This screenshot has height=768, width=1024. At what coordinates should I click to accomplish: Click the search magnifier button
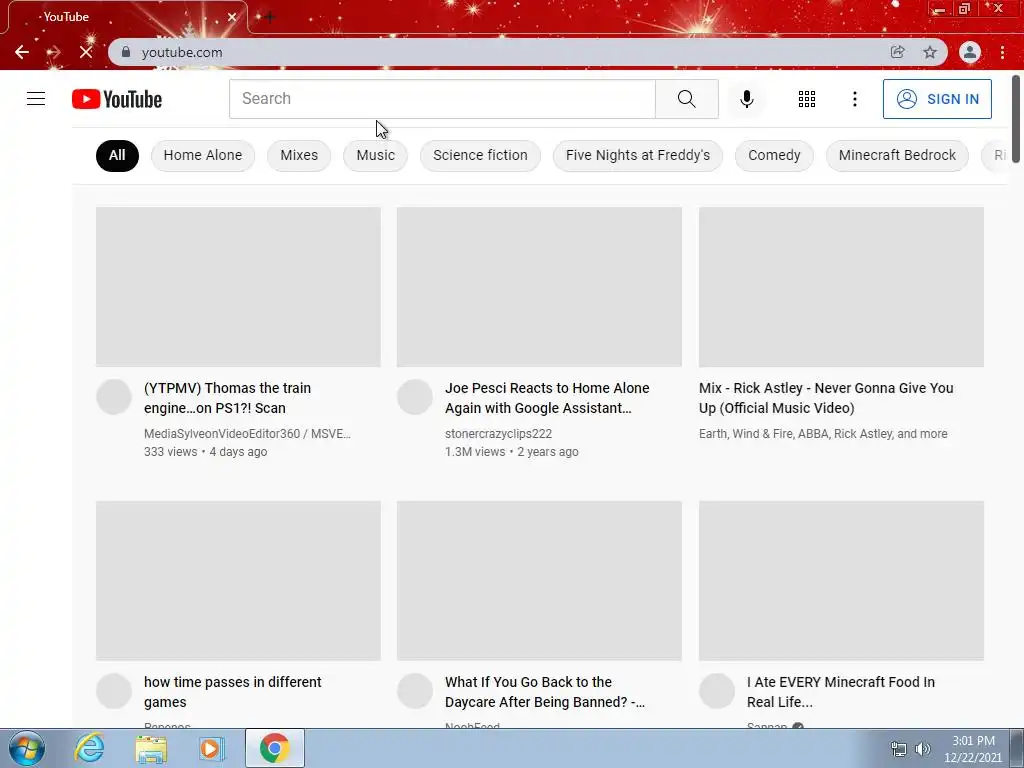tap(686, 99)
